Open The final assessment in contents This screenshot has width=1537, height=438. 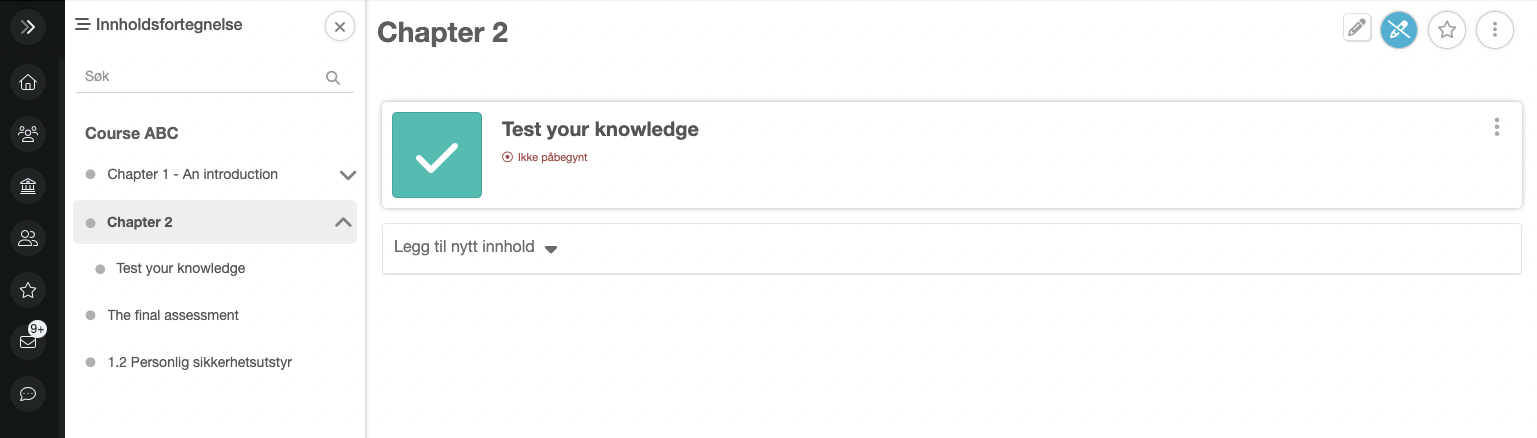pyautogui.click(x=173, y=315)
